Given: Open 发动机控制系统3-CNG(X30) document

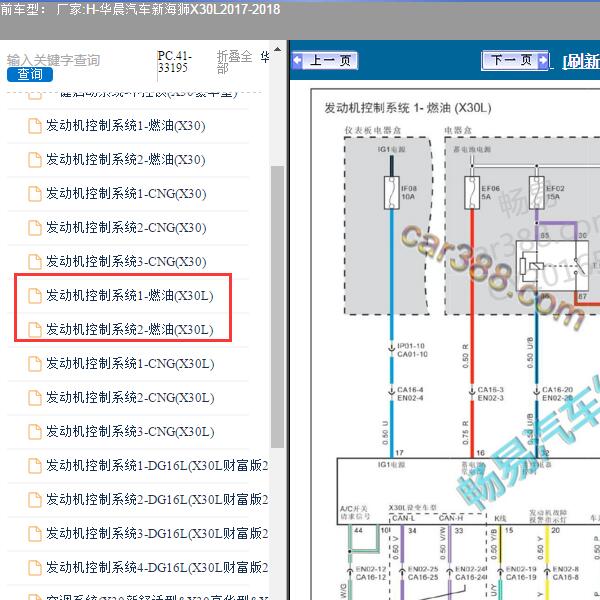Looking at the screenshot, I should [126, 262].
